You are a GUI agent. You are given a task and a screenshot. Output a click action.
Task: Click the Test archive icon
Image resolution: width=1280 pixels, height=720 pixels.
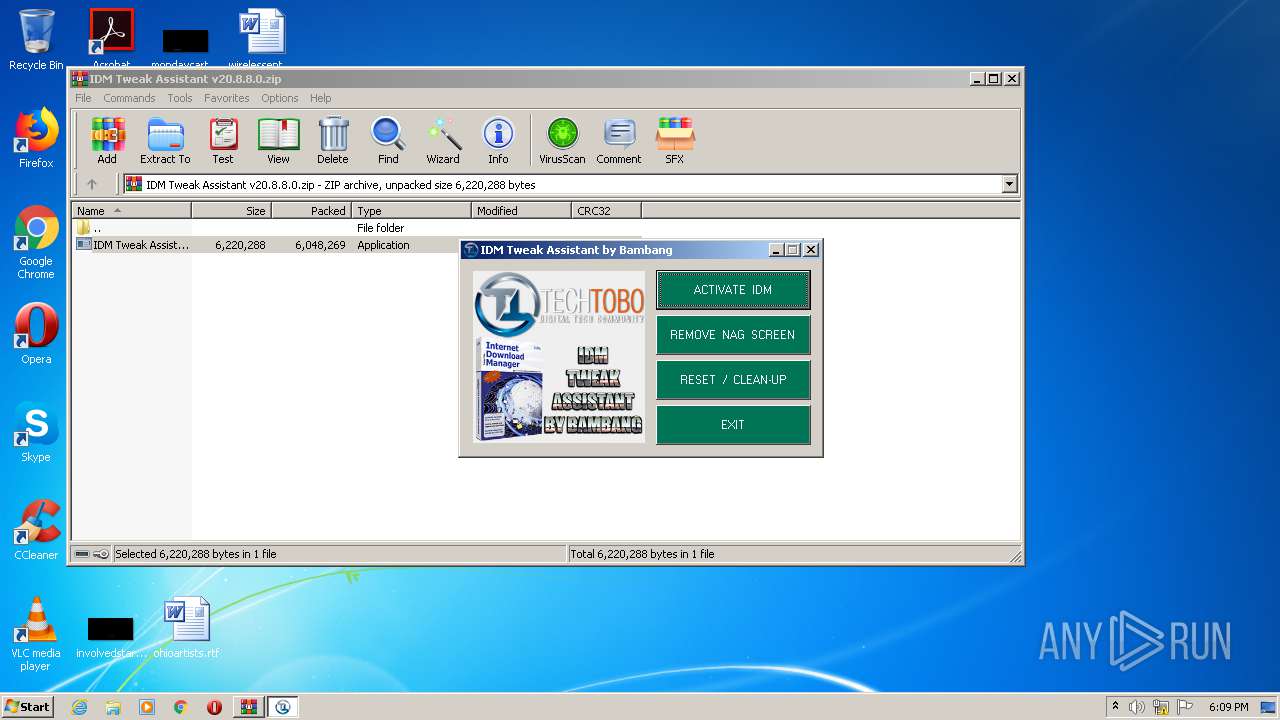pyautogui.click(x=223, y=140)
